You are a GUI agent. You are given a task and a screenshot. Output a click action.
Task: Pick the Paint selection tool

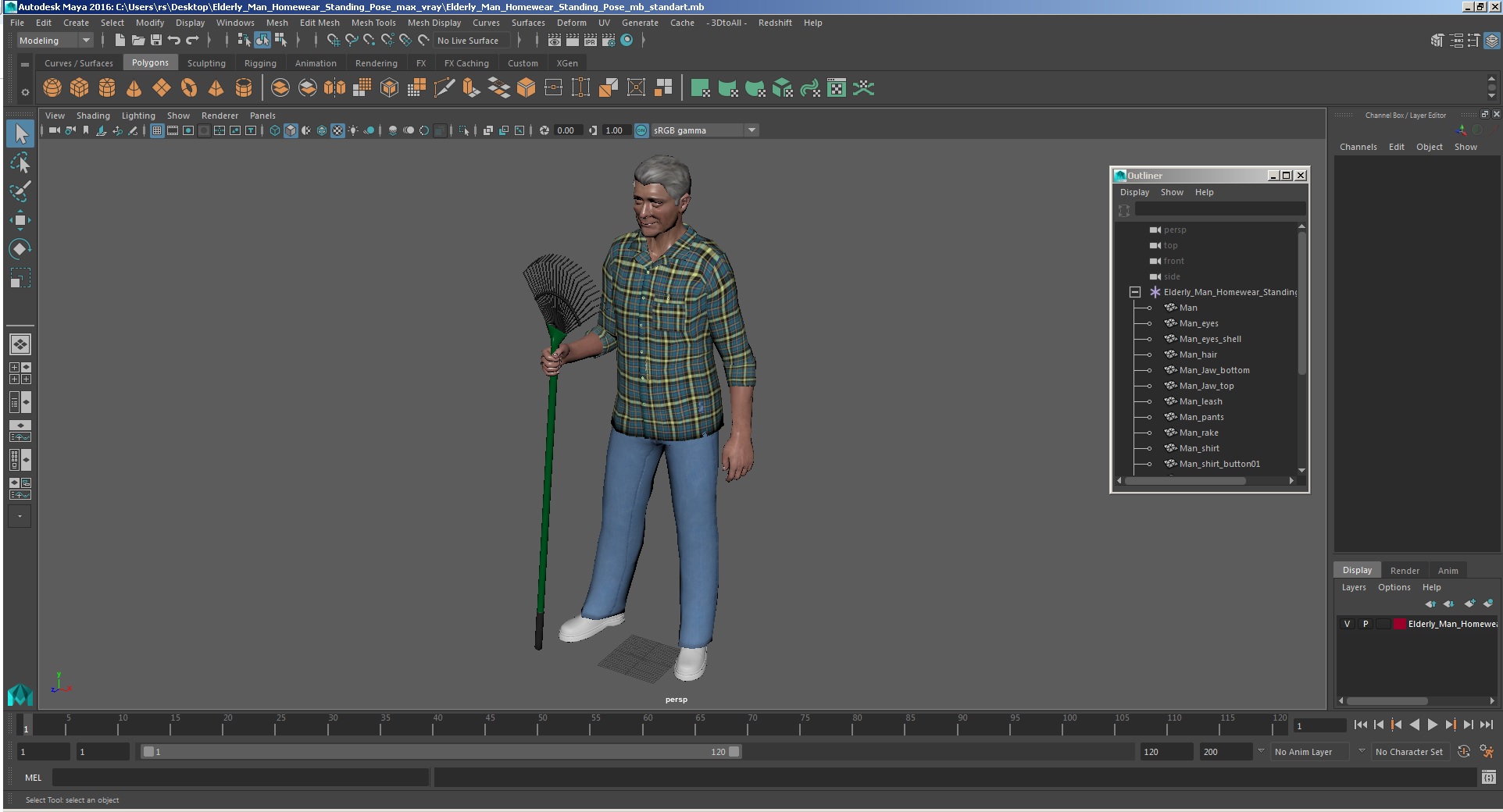click(x=20, y=191)
